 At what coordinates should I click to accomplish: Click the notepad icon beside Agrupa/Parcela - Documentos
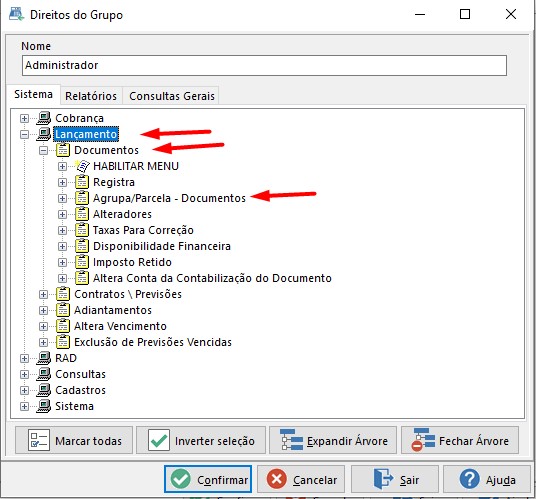(x=82, y=198)
